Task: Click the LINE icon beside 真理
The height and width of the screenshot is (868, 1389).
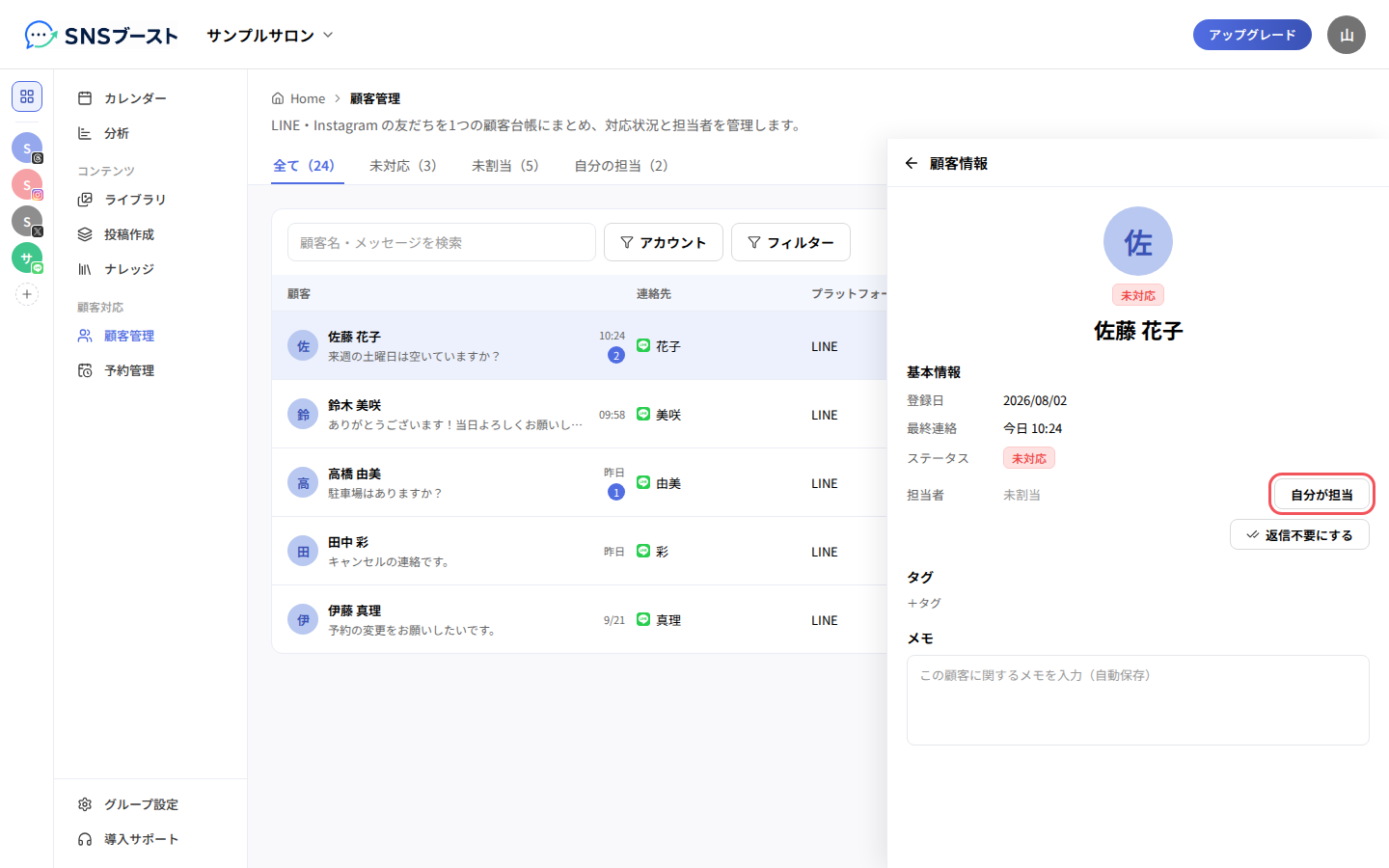Action: [x=643, y=619]
